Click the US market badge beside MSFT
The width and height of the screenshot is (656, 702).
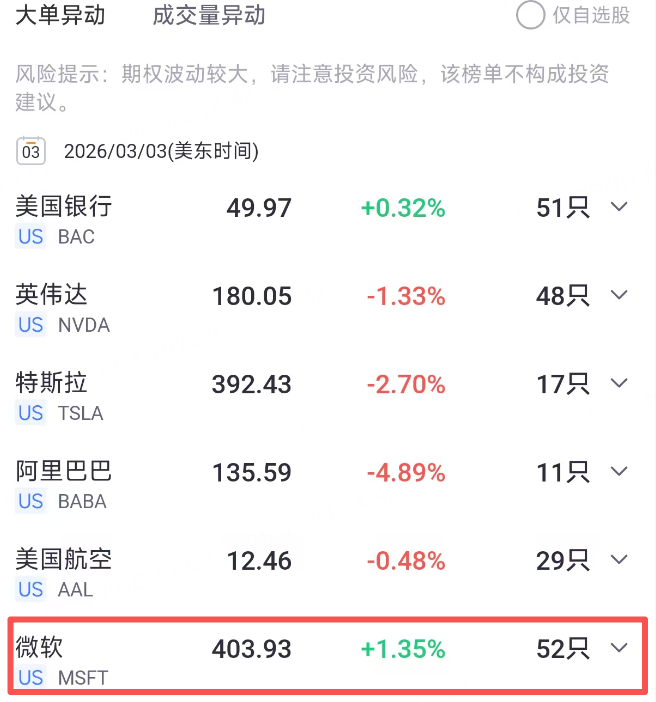click(31, 677)
